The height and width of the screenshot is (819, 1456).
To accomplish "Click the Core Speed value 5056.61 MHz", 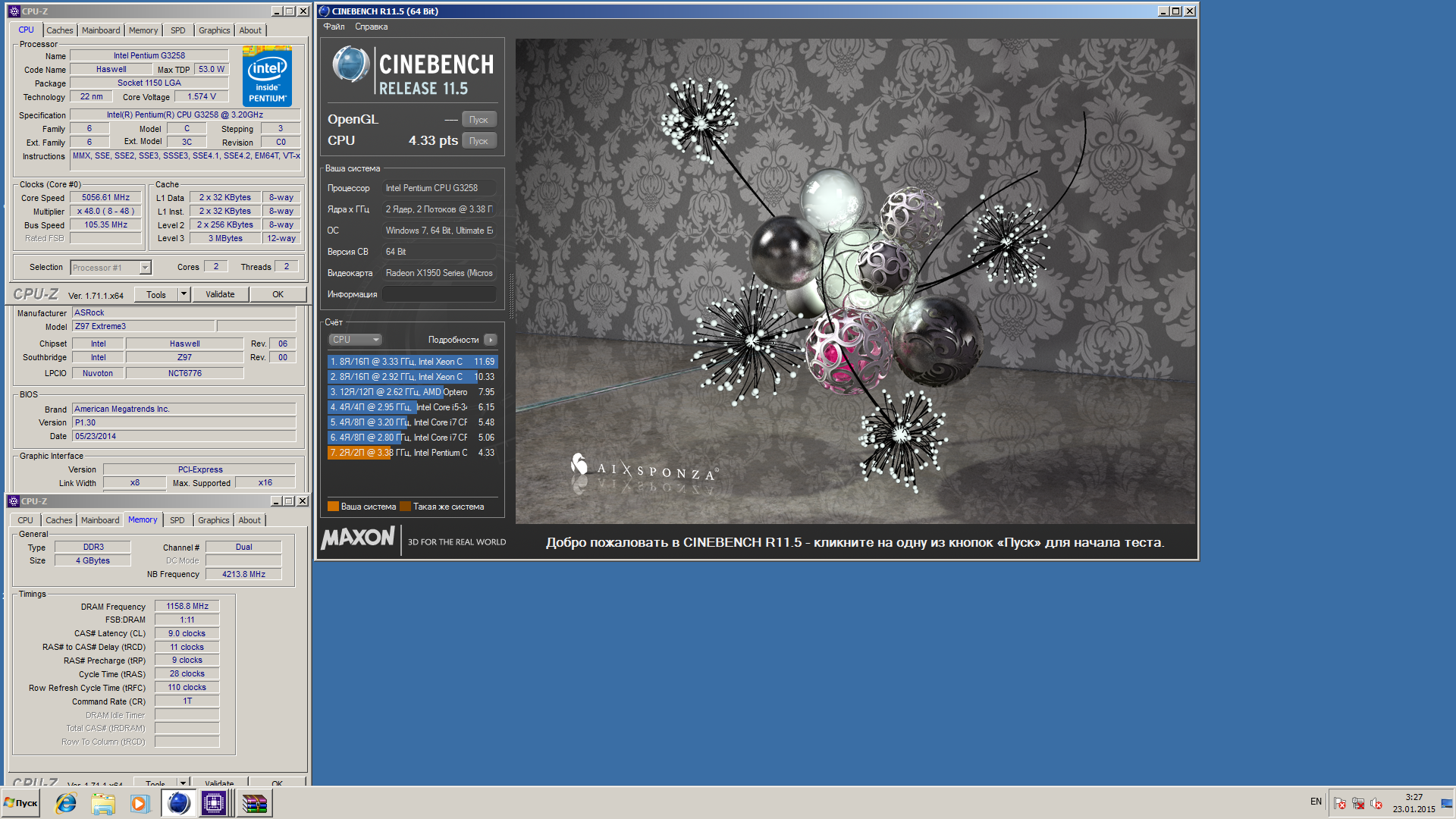I will [x=106, y=197].
